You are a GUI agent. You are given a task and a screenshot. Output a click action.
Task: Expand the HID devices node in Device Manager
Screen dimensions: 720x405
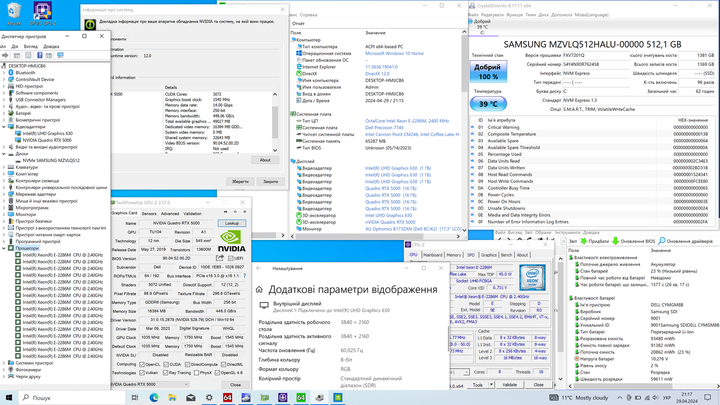[4, 86]
